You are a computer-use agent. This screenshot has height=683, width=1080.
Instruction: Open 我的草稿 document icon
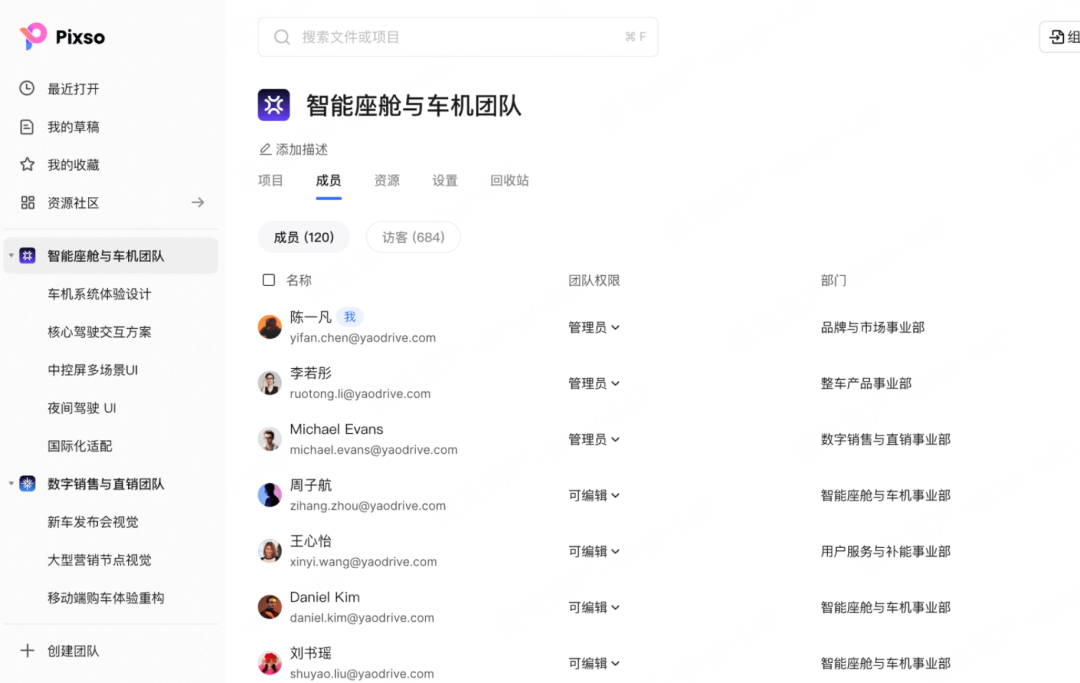coord(27,127)
